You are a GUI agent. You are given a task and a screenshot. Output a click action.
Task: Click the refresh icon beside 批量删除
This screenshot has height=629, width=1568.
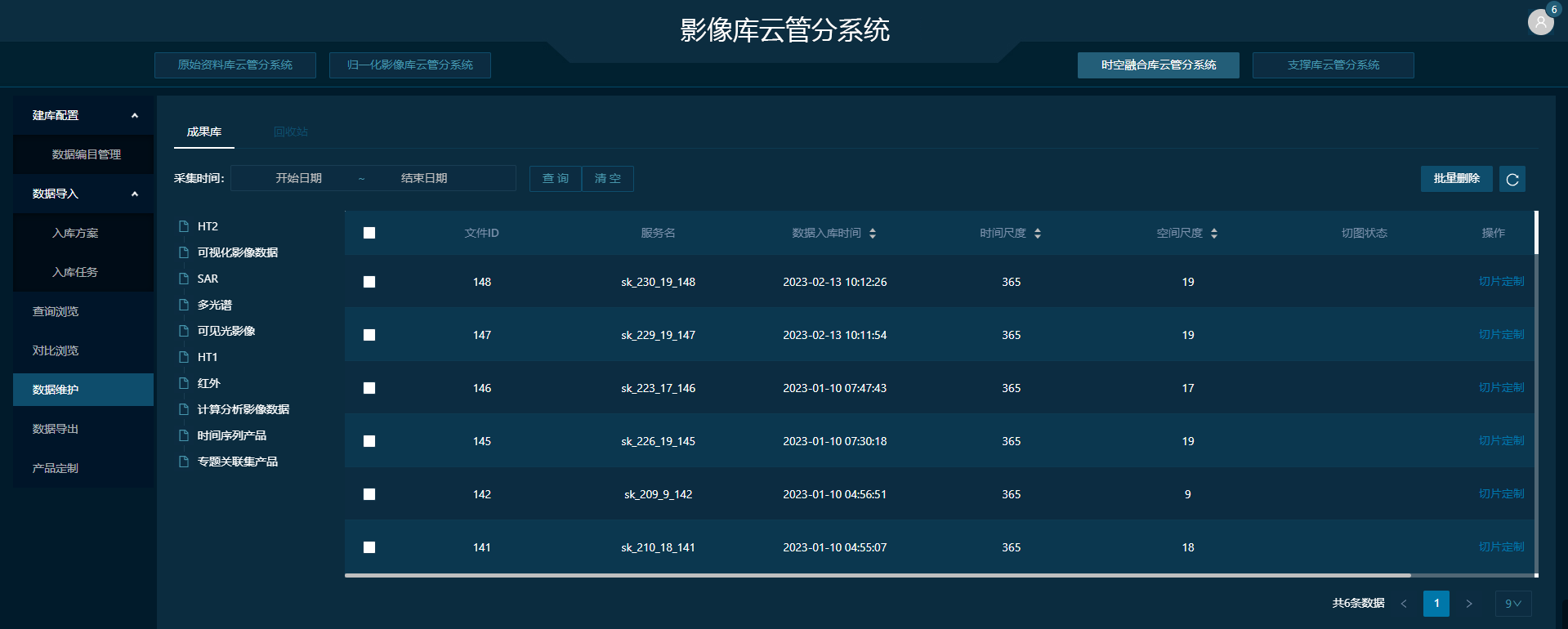[x=1512, y=179]
